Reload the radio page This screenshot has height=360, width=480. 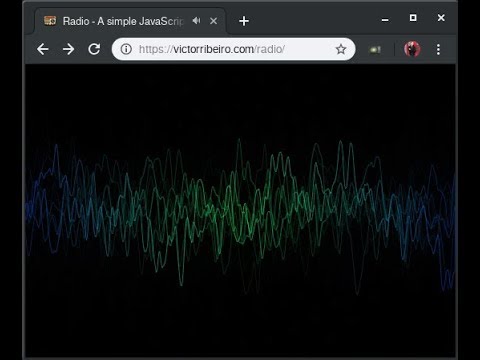click(94, 49)
